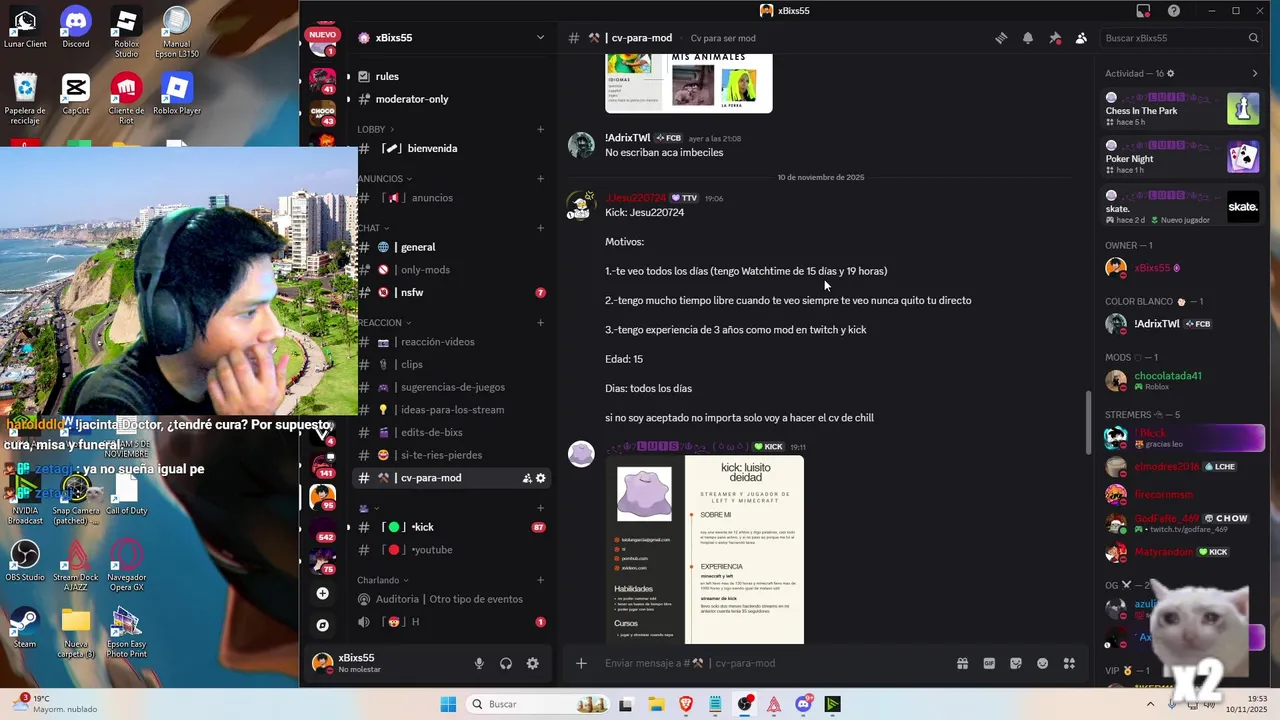Show pinned messages via pin icon

click(1054, 38)
